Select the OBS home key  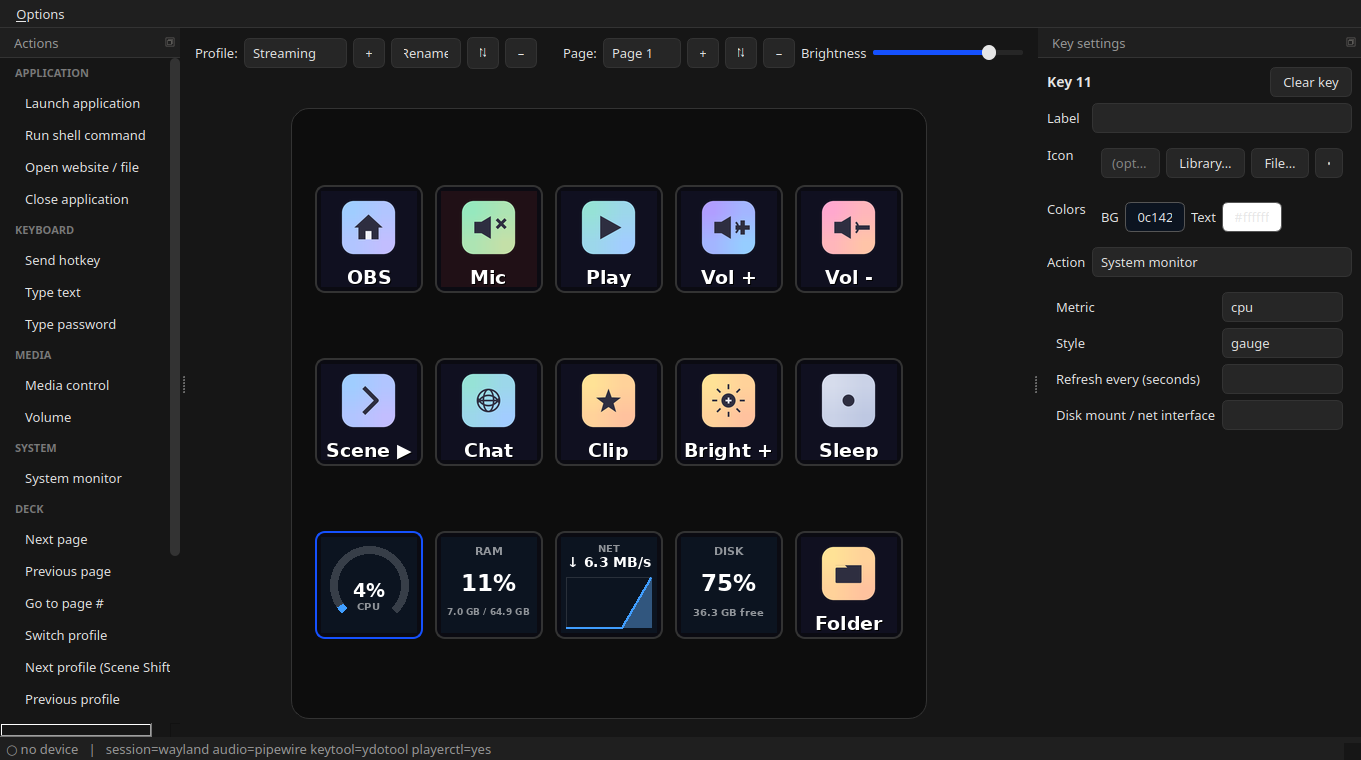click(x=369, y=239)
